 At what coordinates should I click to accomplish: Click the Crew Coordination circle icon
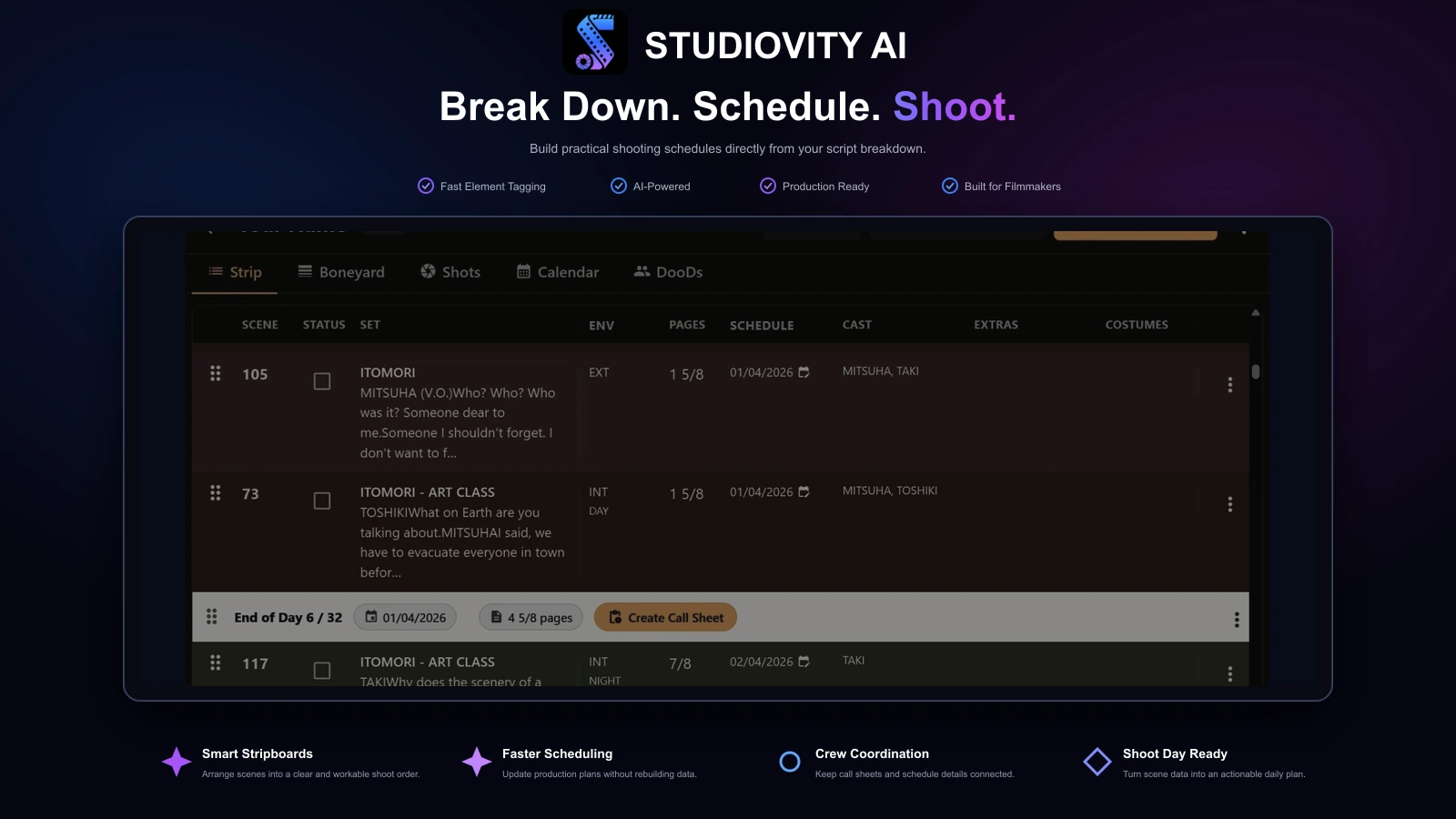(x=790, y=762)
